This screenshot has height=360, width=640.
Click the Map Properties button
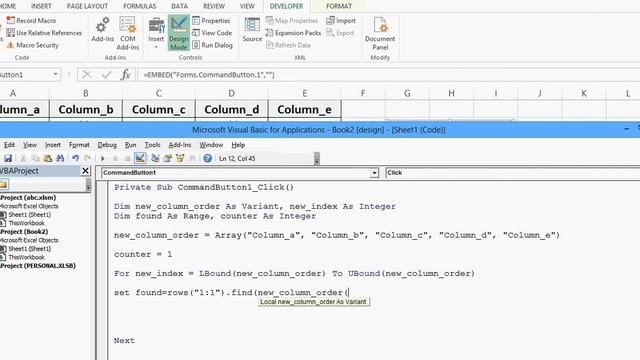coord(292,20)
